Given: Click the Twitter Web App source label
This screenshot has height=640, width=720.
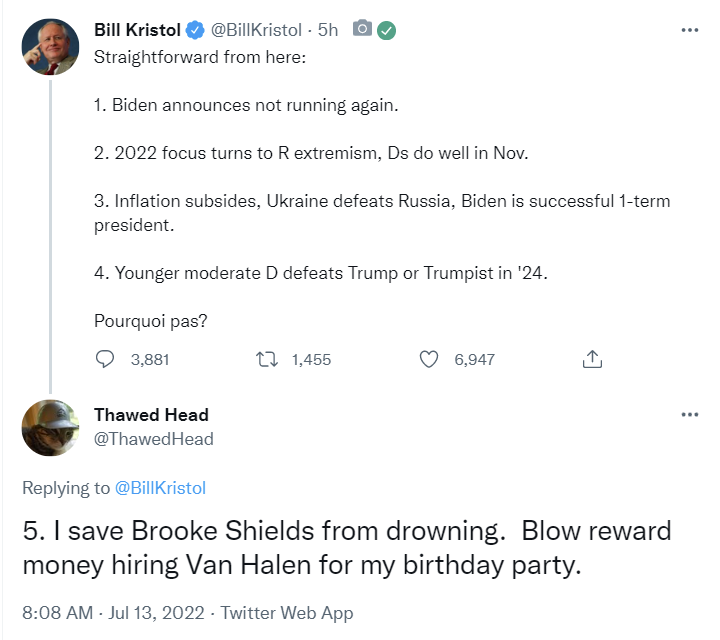Looking at the screenshot, I should 287,612.
